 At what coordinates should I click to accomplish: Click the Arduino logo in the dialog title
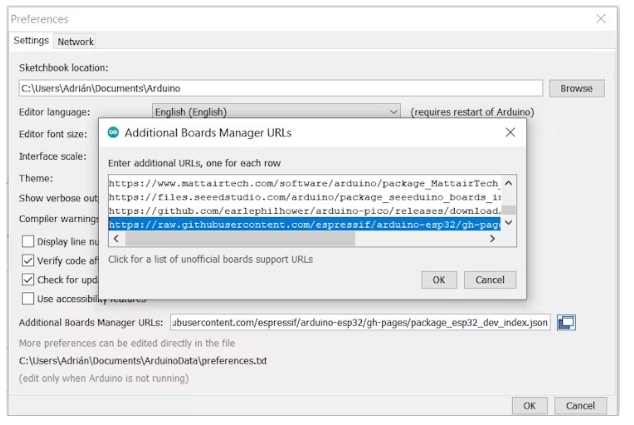click(x=114, y=132)
